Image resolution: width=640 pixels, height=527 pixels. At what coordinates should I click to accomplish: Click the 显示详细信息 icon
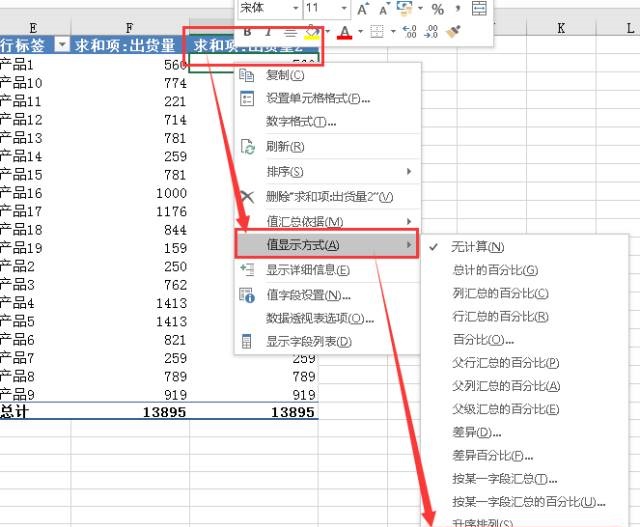[x=247, y=269]
